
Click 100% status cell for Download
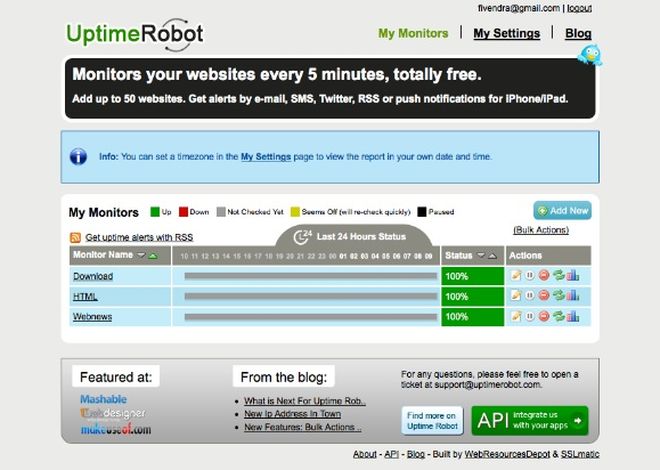[473, 276]
